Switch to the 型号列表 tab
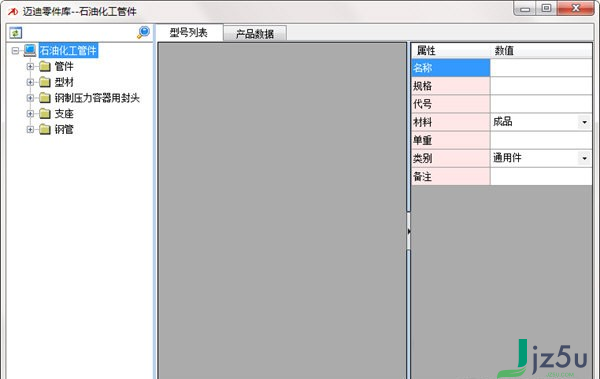The height and width of the screenshot is (379, 600). pyautogui.click(x=189, y=33)
